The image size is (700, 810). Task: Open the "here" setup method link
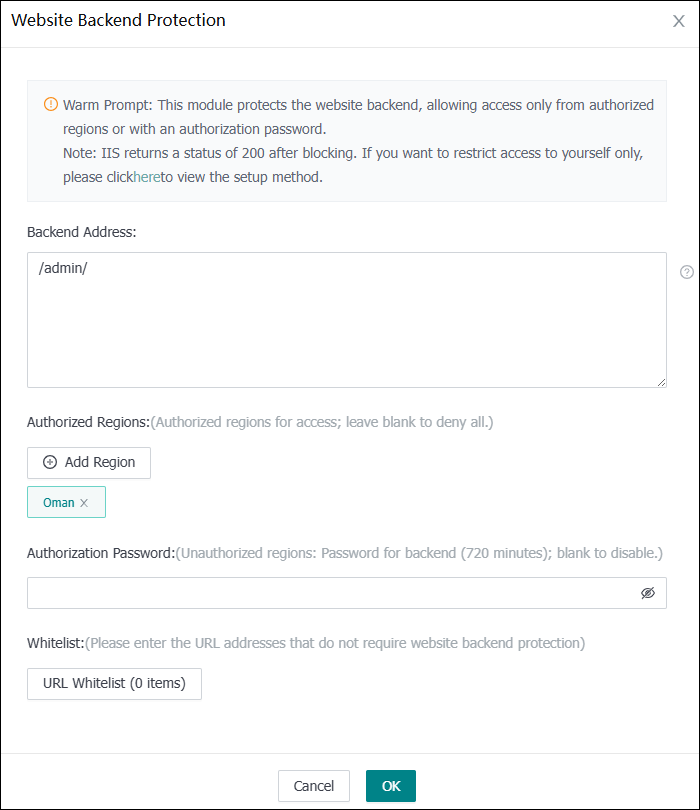coord(147,177)
